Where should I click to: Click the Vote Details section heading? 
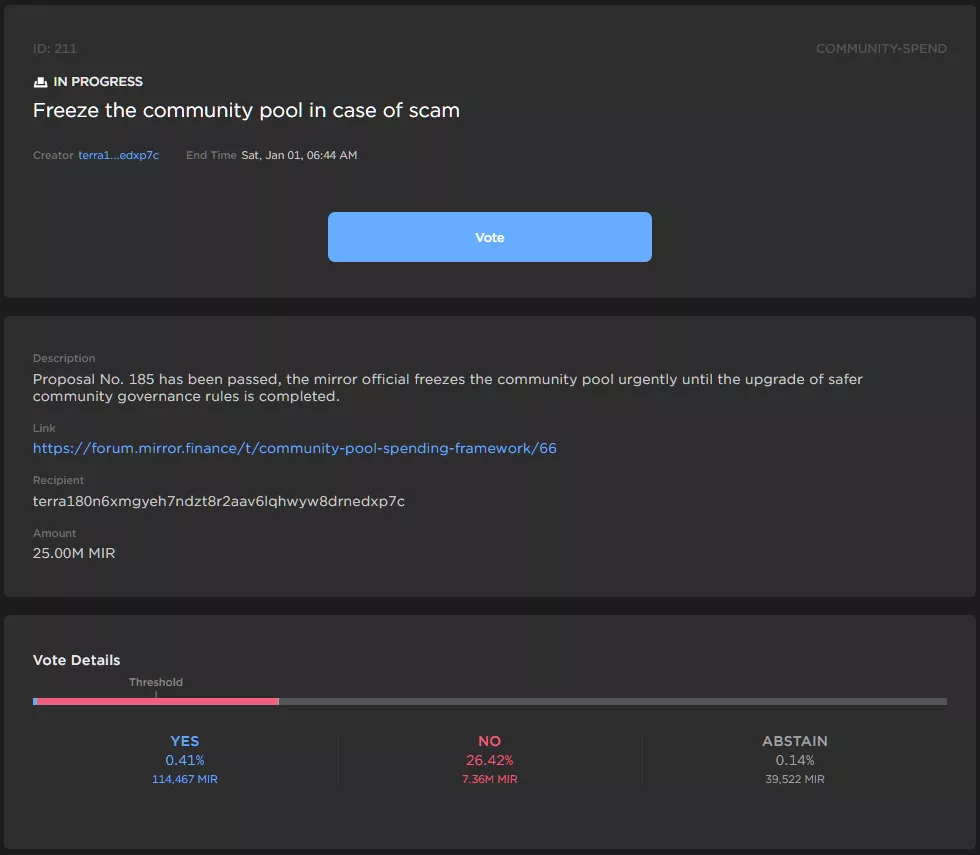(x=76, y=660)
